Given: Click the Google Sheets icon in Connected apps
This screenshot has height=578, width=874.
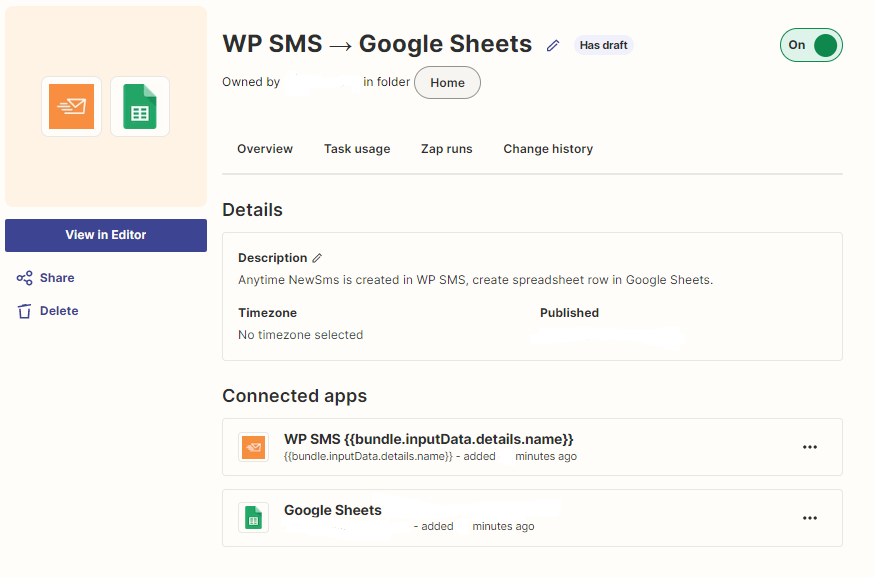Looking at the screenshot, I should point(254,518).
